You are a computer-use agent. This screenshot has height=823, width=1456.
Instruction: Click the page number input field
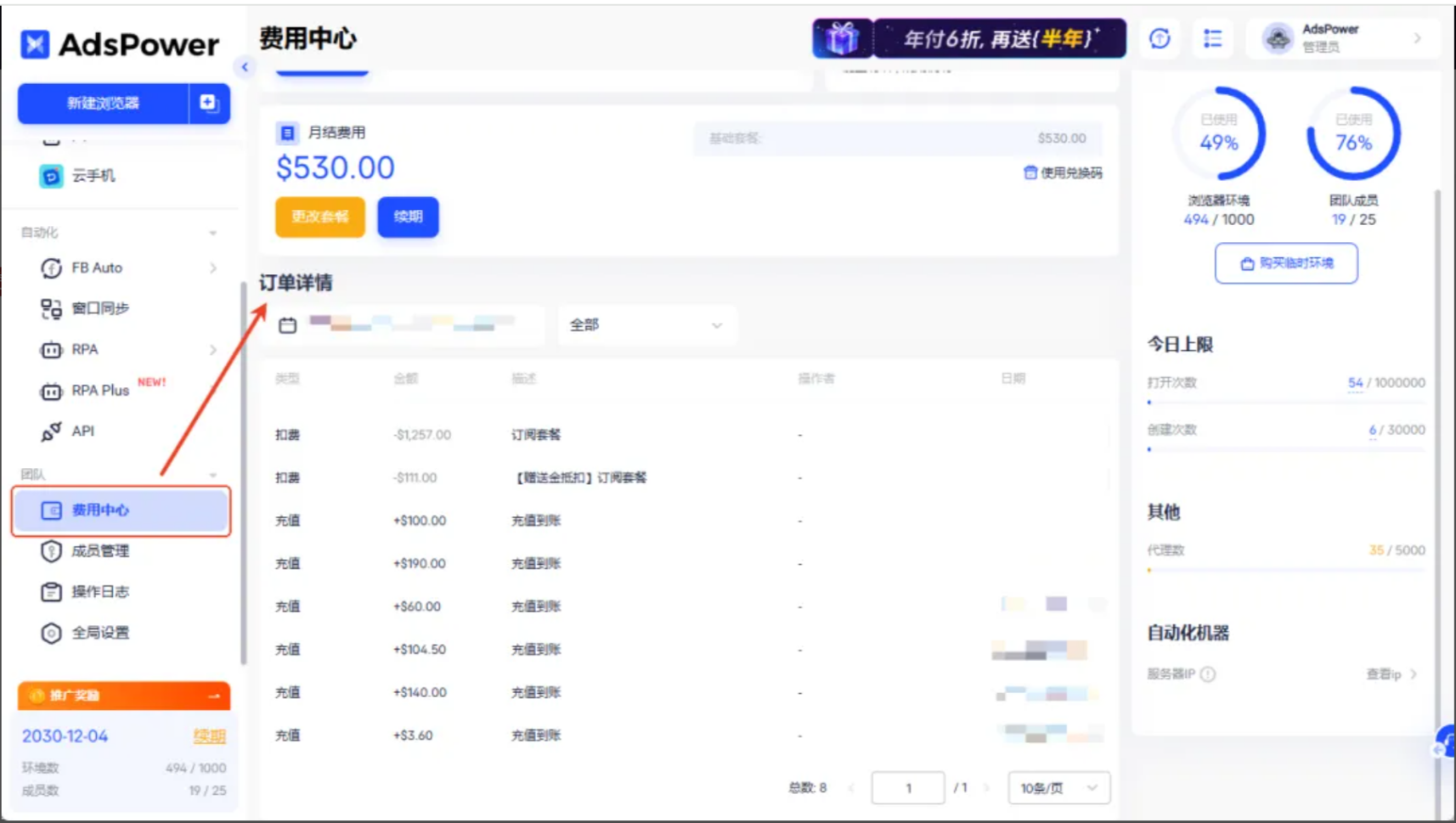[x=907, y=787]
